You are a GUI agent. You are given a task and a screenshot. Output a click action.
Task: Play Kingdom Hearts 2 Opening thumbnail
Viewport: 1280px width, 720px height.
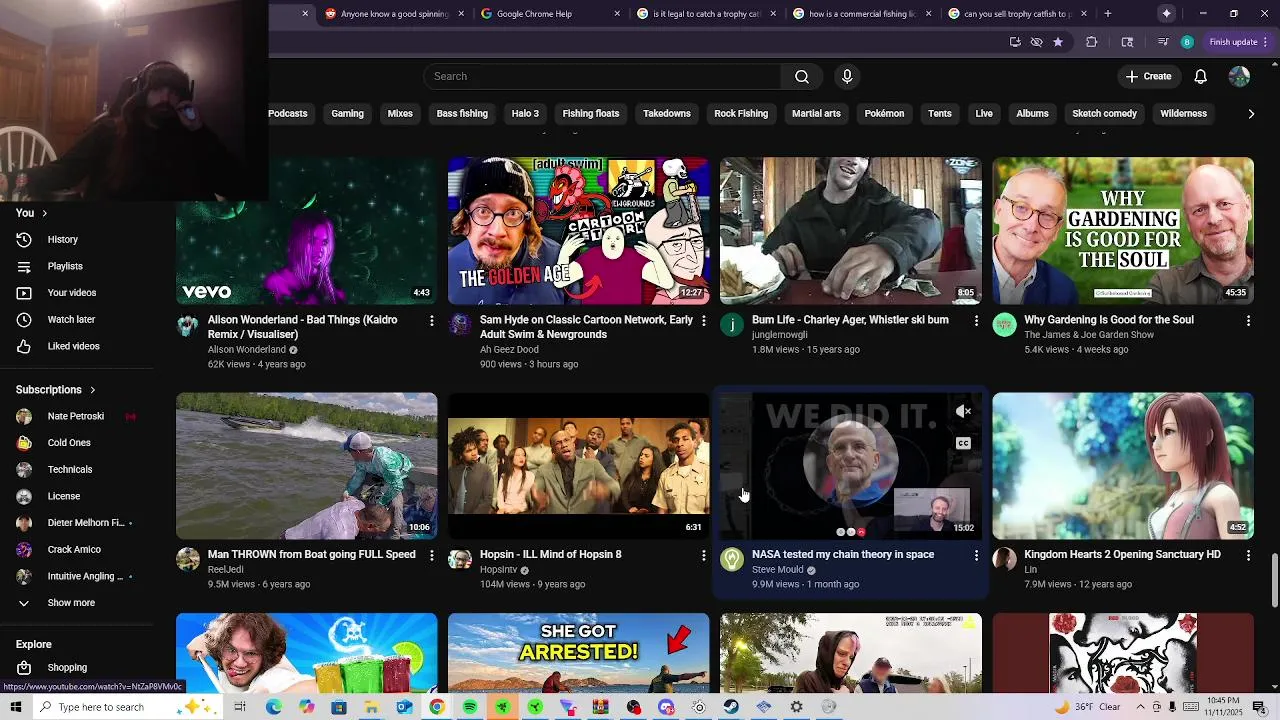click(1123, 466)
